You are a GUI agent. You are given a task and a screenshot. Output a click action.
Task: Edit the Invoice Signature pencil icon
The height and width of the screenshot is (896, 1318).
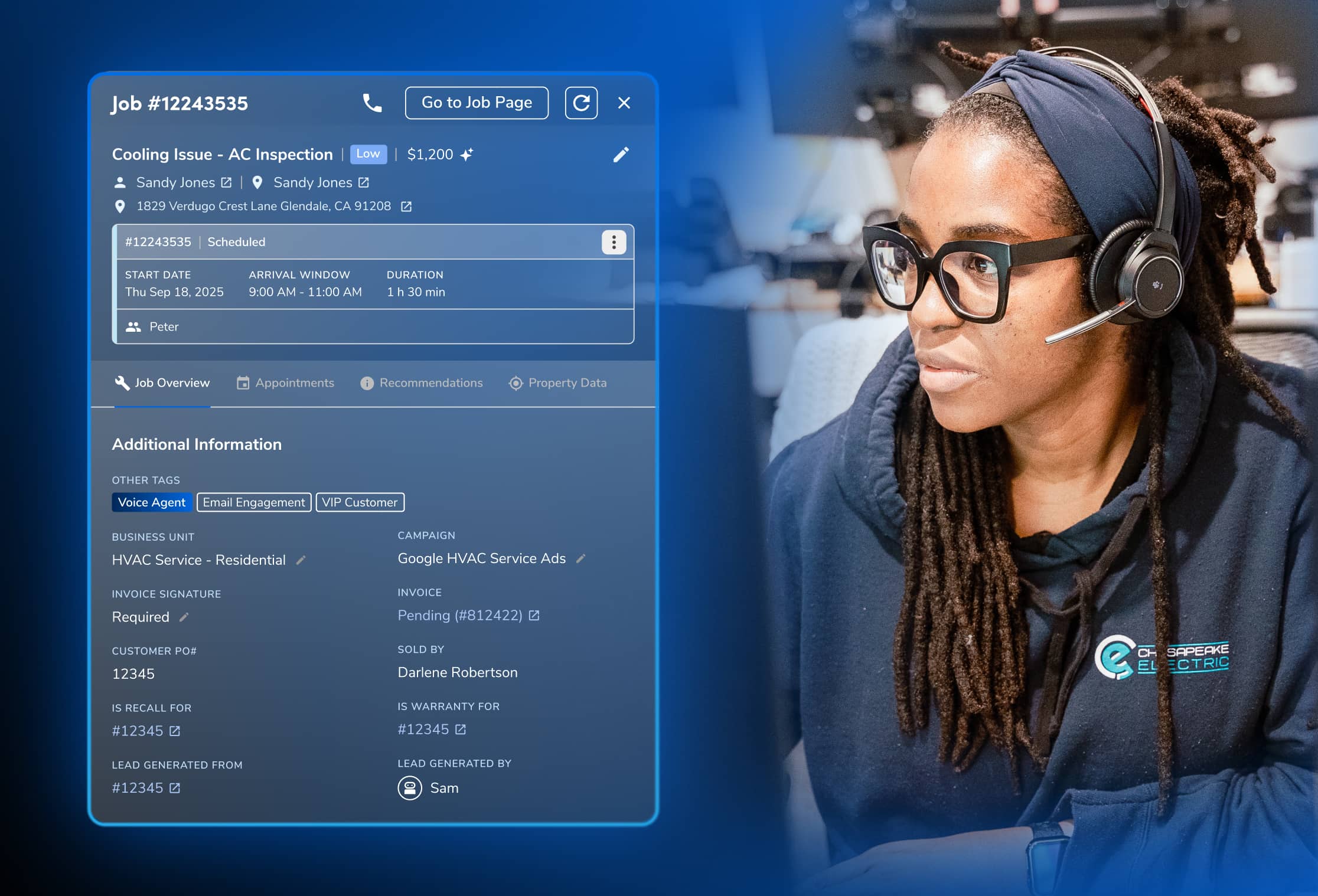[184, 617]
